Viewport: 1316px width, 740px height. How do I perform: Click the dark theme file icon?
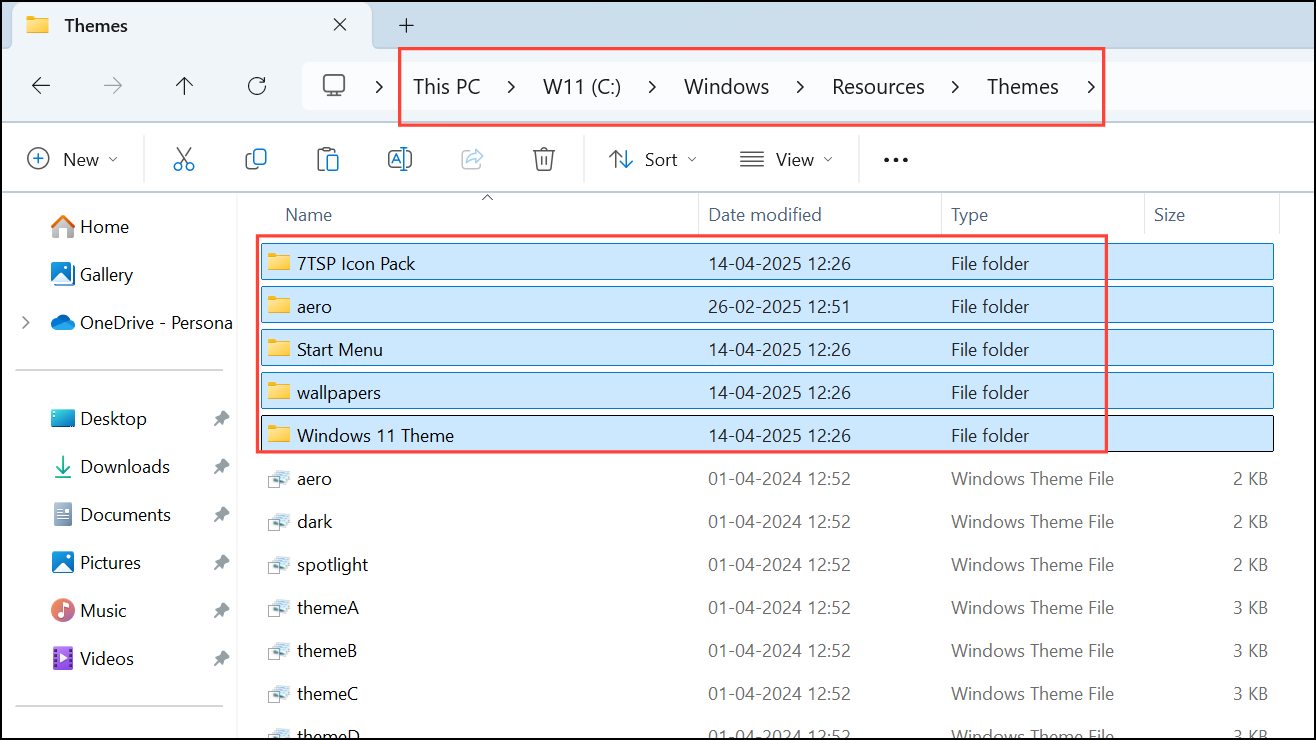click(278, 522)
